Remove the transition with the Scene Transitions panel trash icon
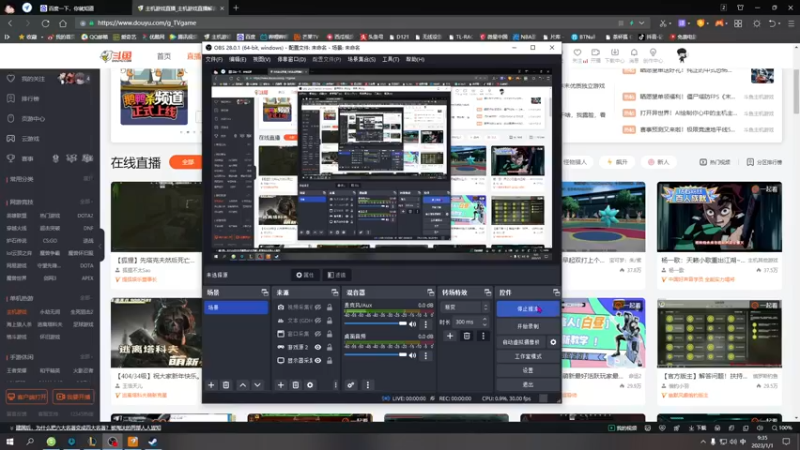This screenshot has height=450, width=800. [x=466, y=336]
